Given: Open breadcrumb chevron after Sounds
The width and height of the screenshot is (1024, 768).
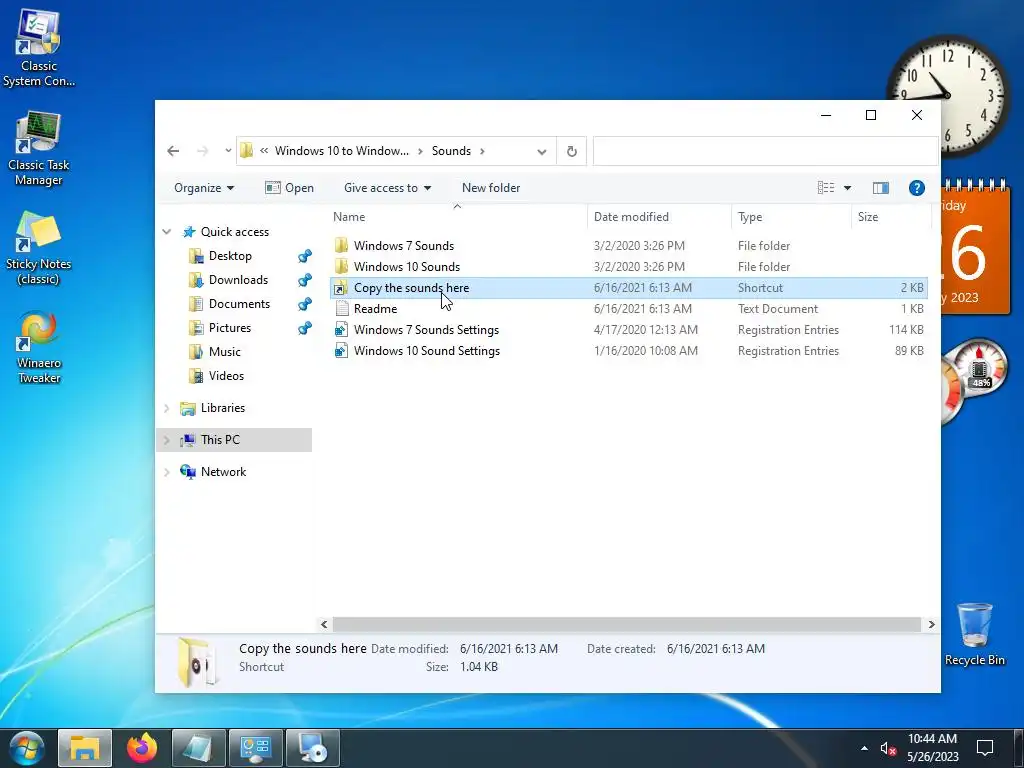Looking at the screenshot, I should 483,151.
